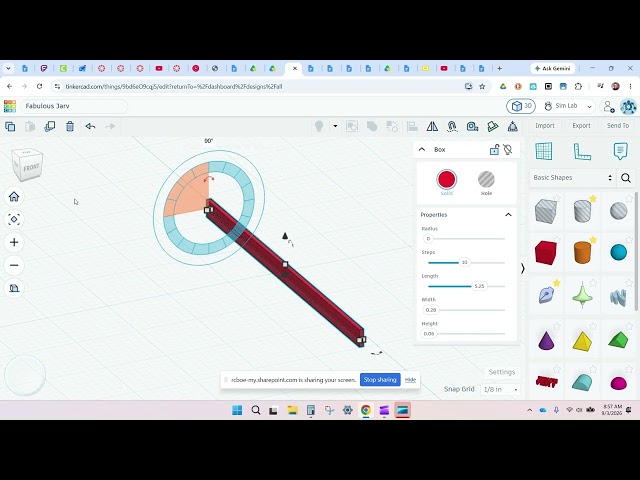Switch to orthographic view icon
640x480 pixels.
click(x=14, y=288)
